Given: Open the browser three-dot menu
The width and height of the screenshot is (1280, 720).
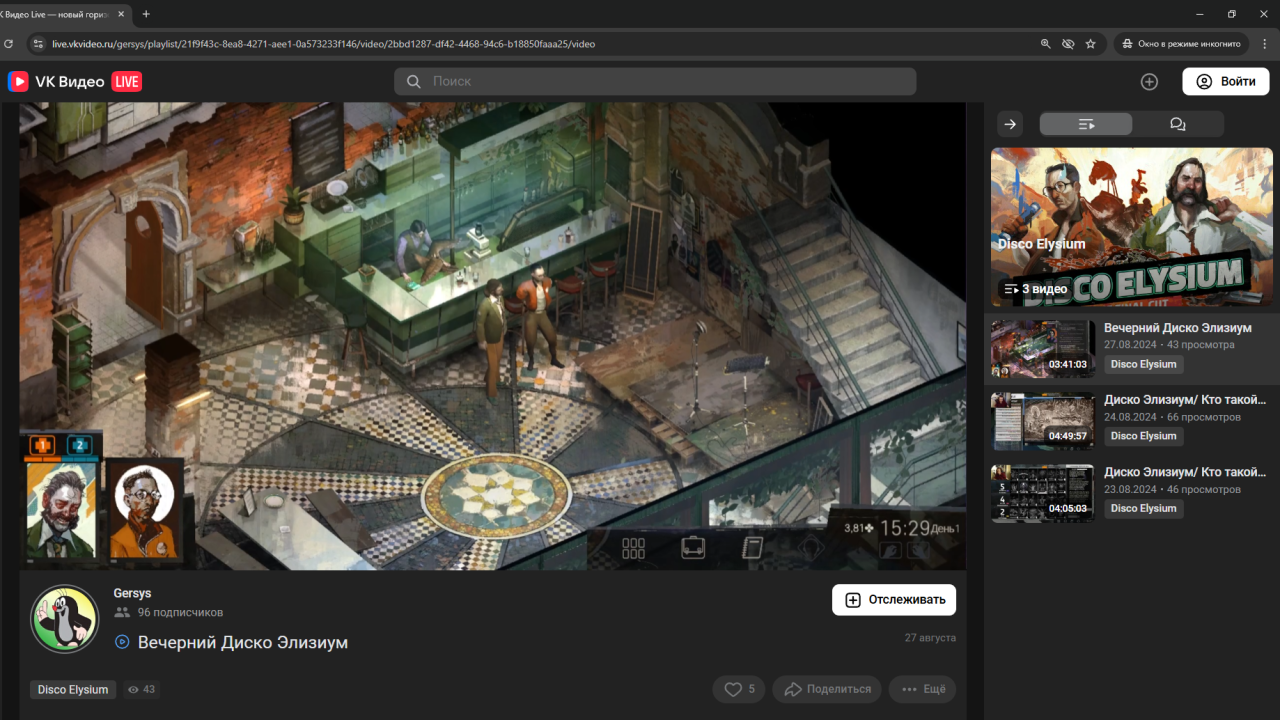Looking at the screenshot, I should [x=1265, y=44].
